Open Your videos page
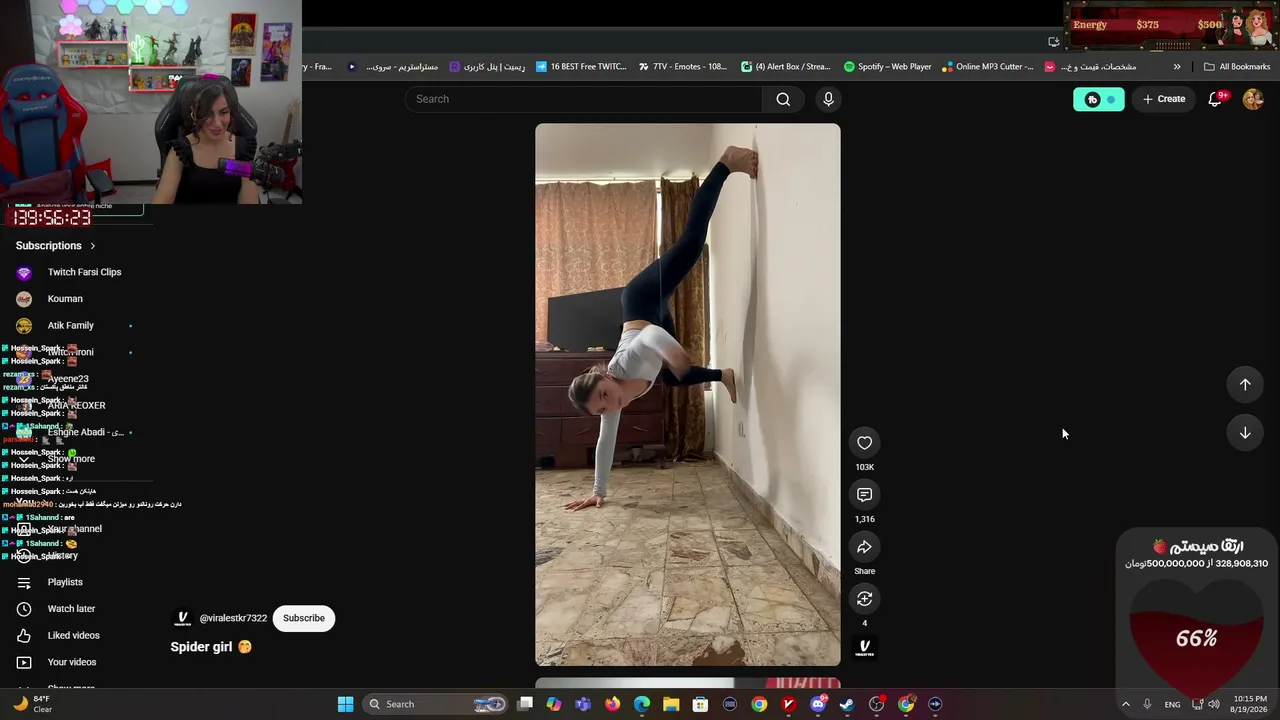Screen dimensions: 1280x720 click(x=72, y=662)
